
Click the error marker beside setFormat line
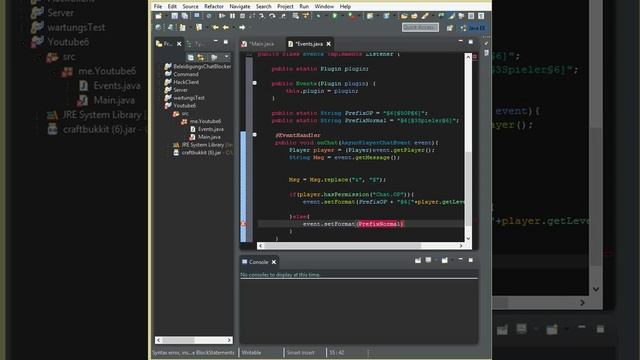tap(243, 224)
